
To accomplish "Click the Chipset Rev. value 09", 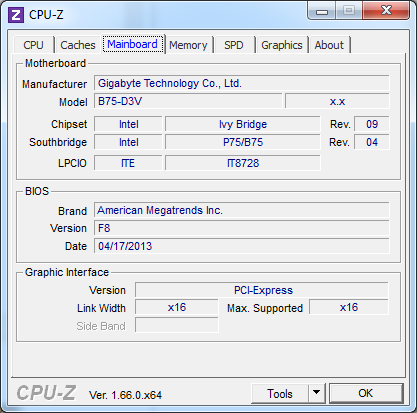I will click(372, 124).
